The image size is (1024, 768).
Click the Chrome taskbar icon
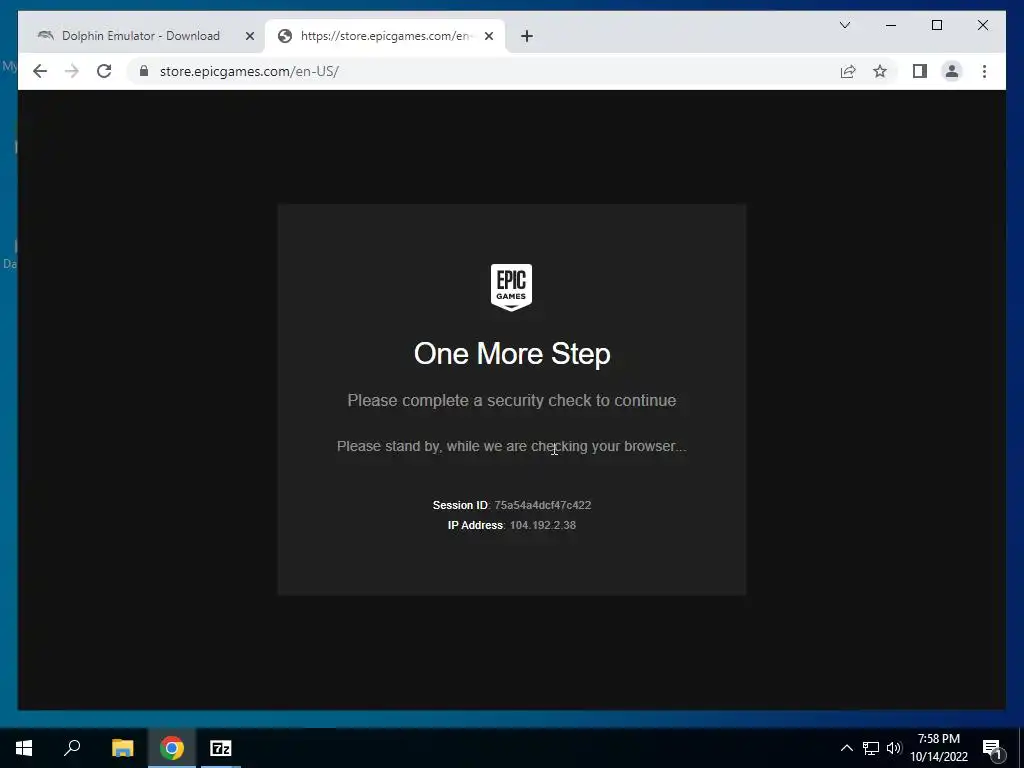click(x=172, y=748)
